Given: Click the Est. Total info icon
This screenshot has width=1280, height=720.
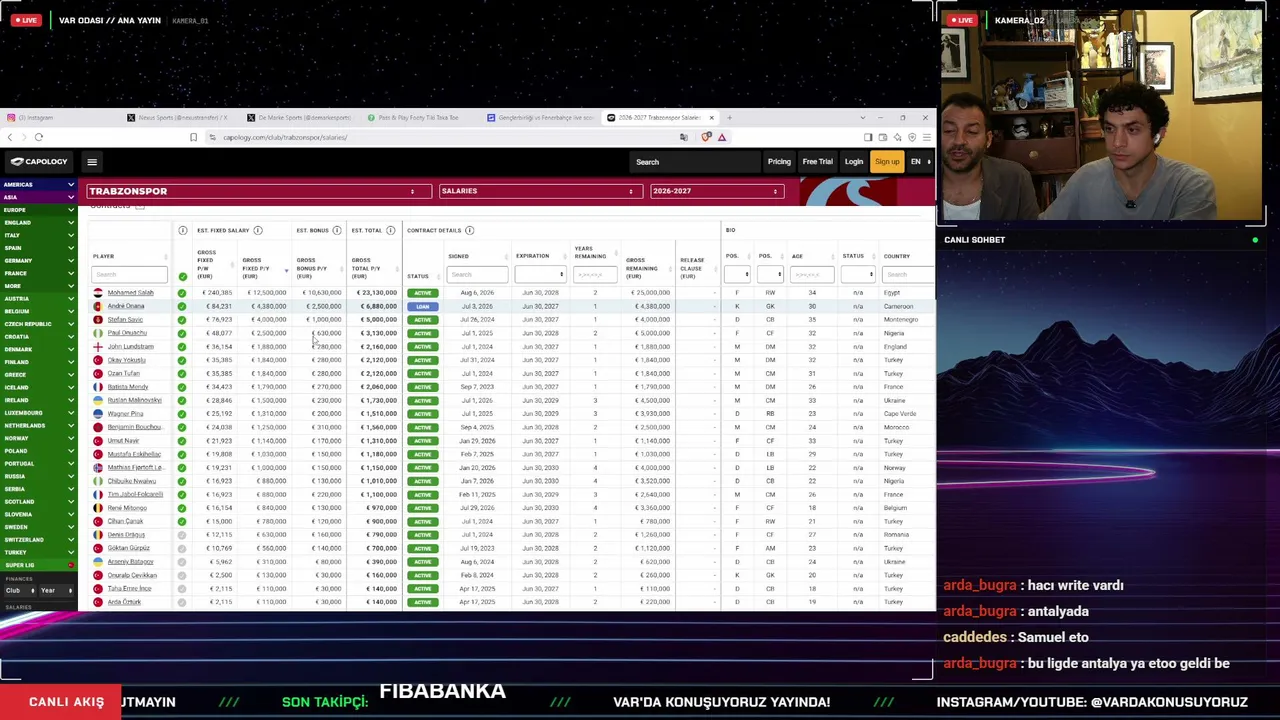Looking at the screenshot, I should tap(390, 231).
